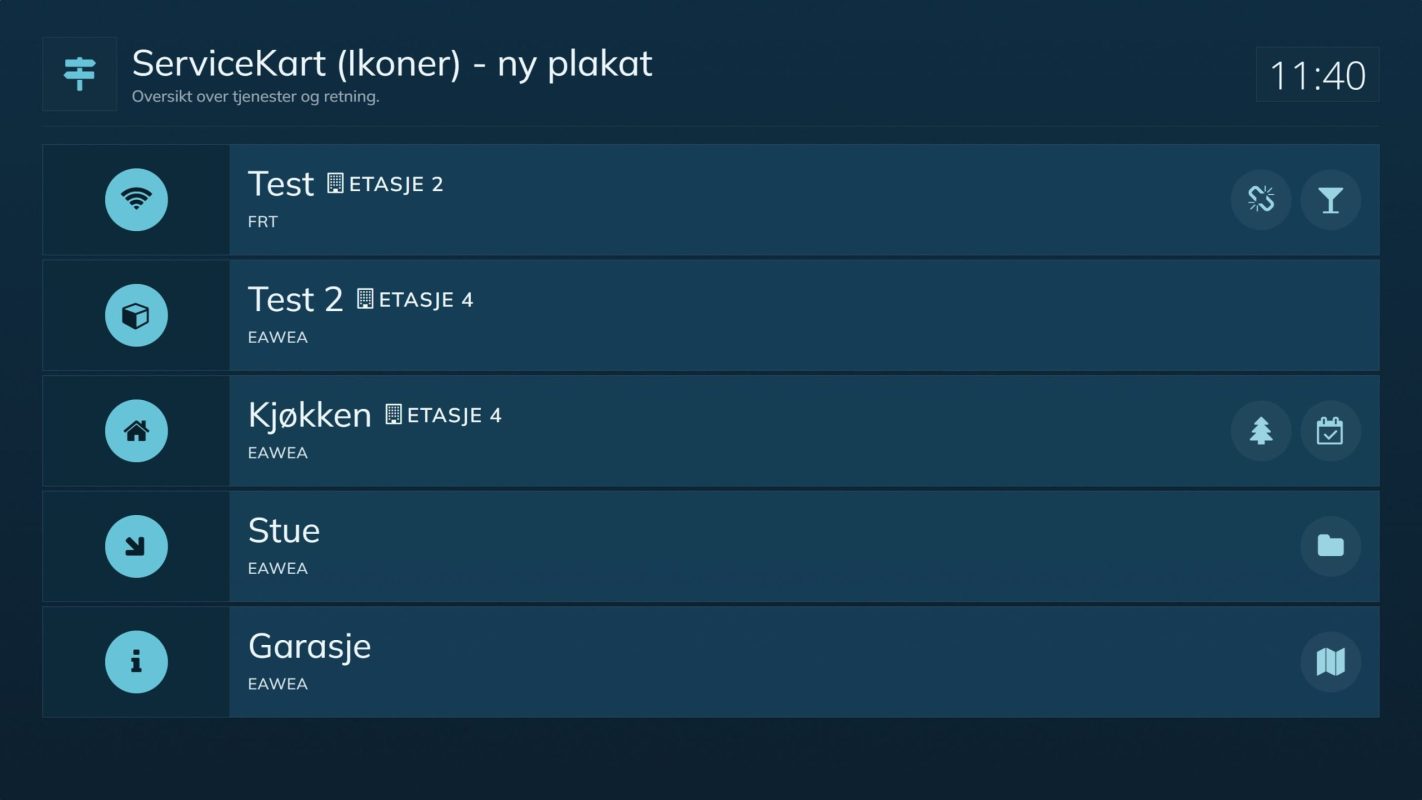This screenshot has height=800, width=1422.
Task: Click the house icon in the Kjøkken row
Action: [136, 431]
